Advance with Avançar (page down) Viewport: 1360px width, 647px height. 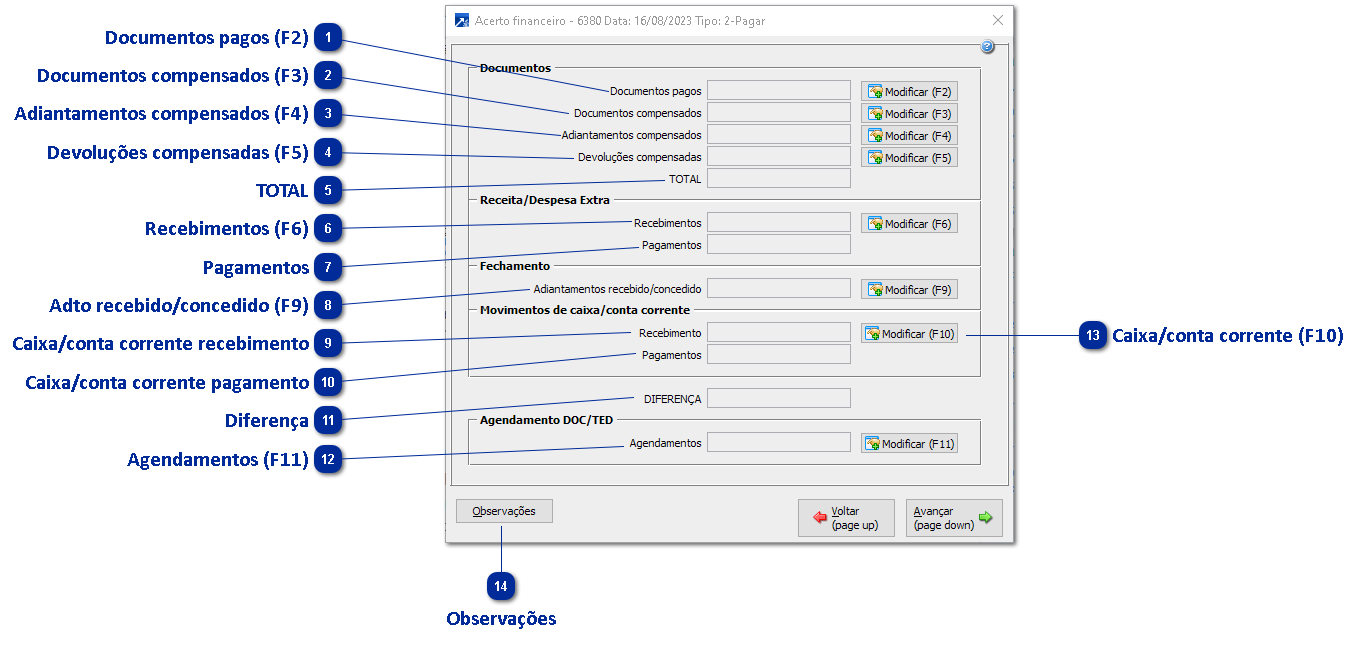point(954,518)
